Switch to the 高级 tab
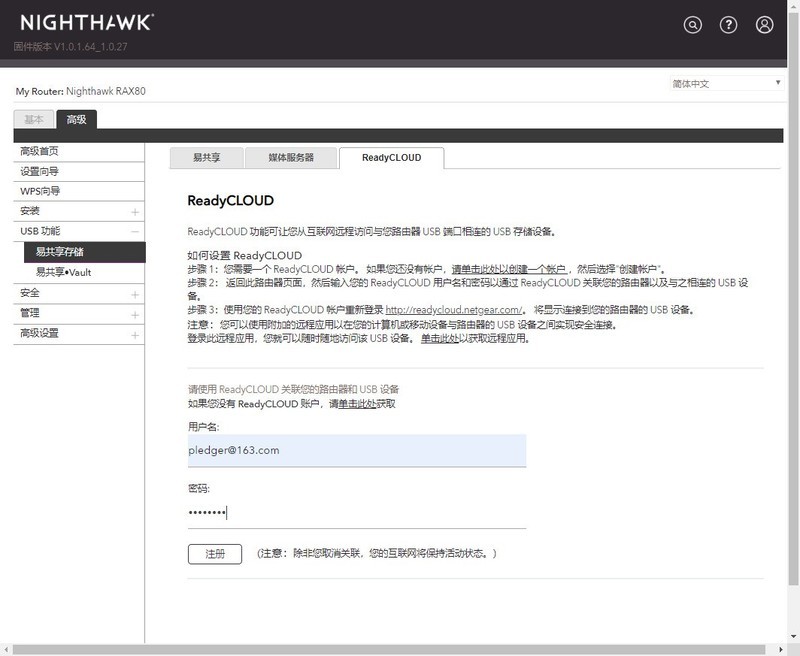This screenshot has height=656, width=800. 77,119
